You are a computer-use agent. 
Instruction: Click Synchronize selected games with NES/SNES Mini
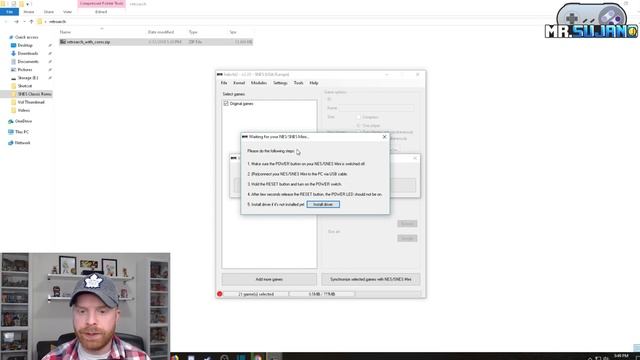point(371,279)
